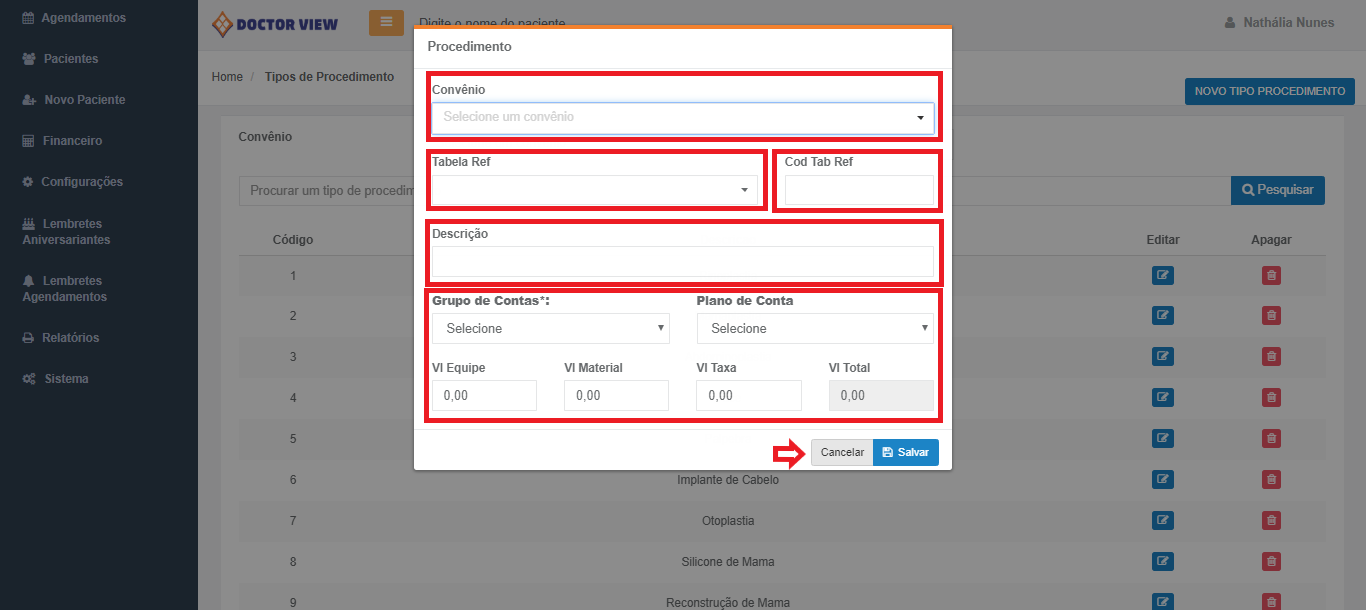Screen dimensions: 1366x610
Task: Click the hamburger menu toggle icon
Action: tap(386, 23)
